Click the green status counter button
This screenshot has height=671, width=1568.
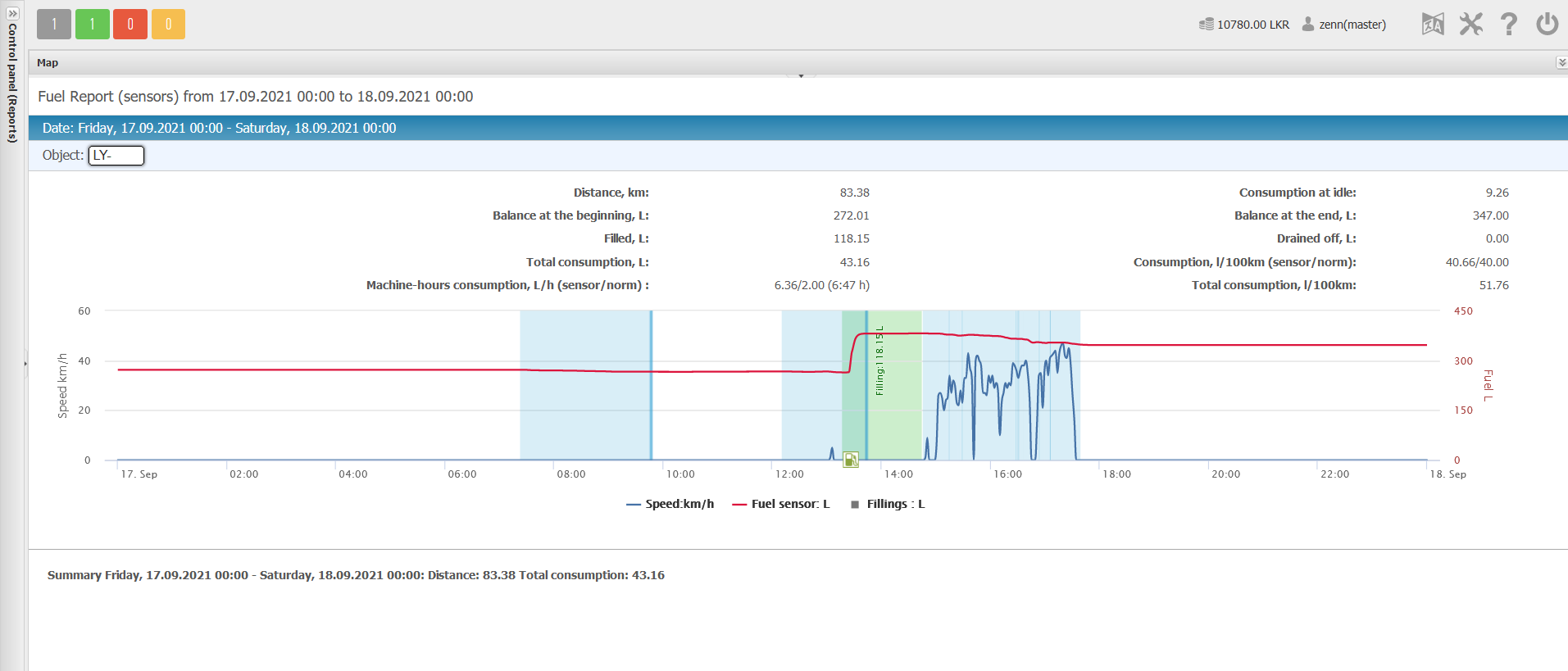pyautogui.click(x=93, y=24)
